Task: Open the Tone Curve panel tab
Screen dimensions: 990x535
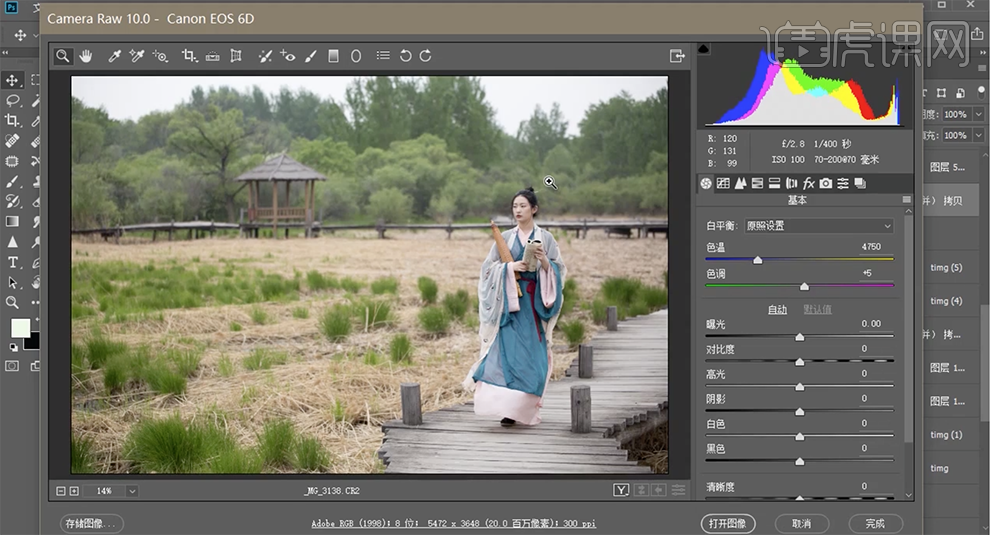Action: pos(723,183)
